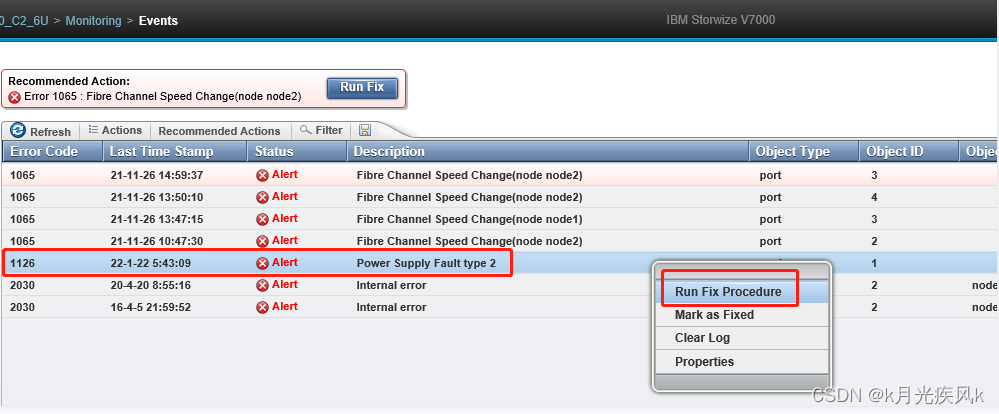
Task: Open the Recommended Actions toolbar item
Action: [x=219, y=131]
